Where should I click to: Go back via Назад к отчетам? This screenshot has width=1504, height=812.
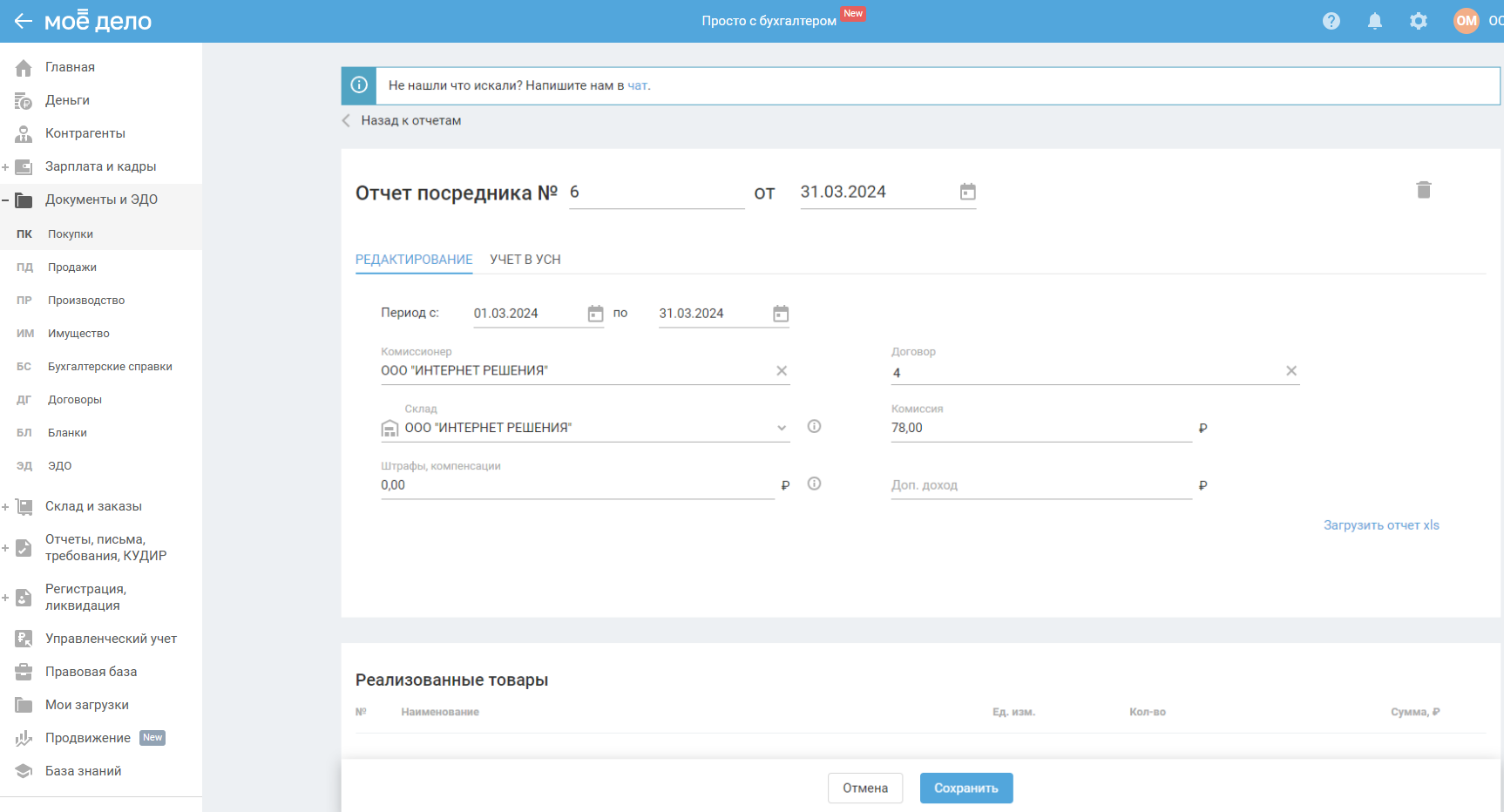coord(402,120)
